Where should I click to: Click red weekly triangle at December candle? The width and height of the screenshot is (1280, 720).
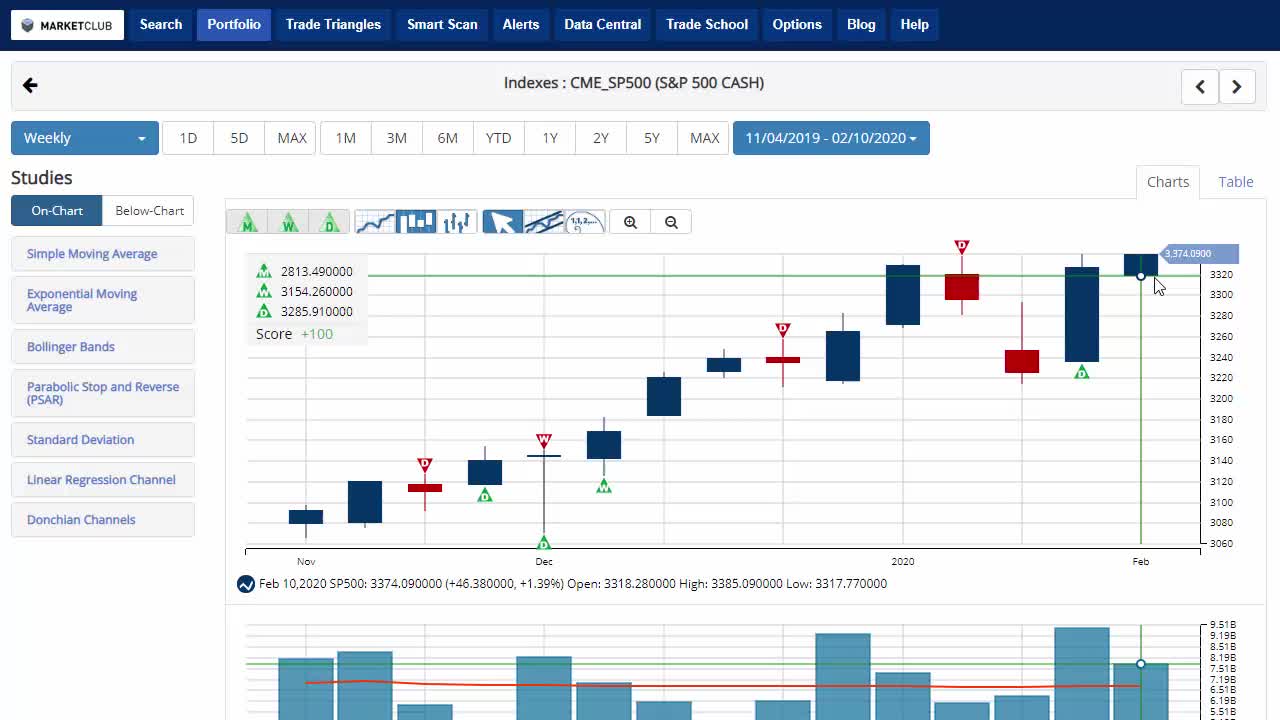[544, 440]
